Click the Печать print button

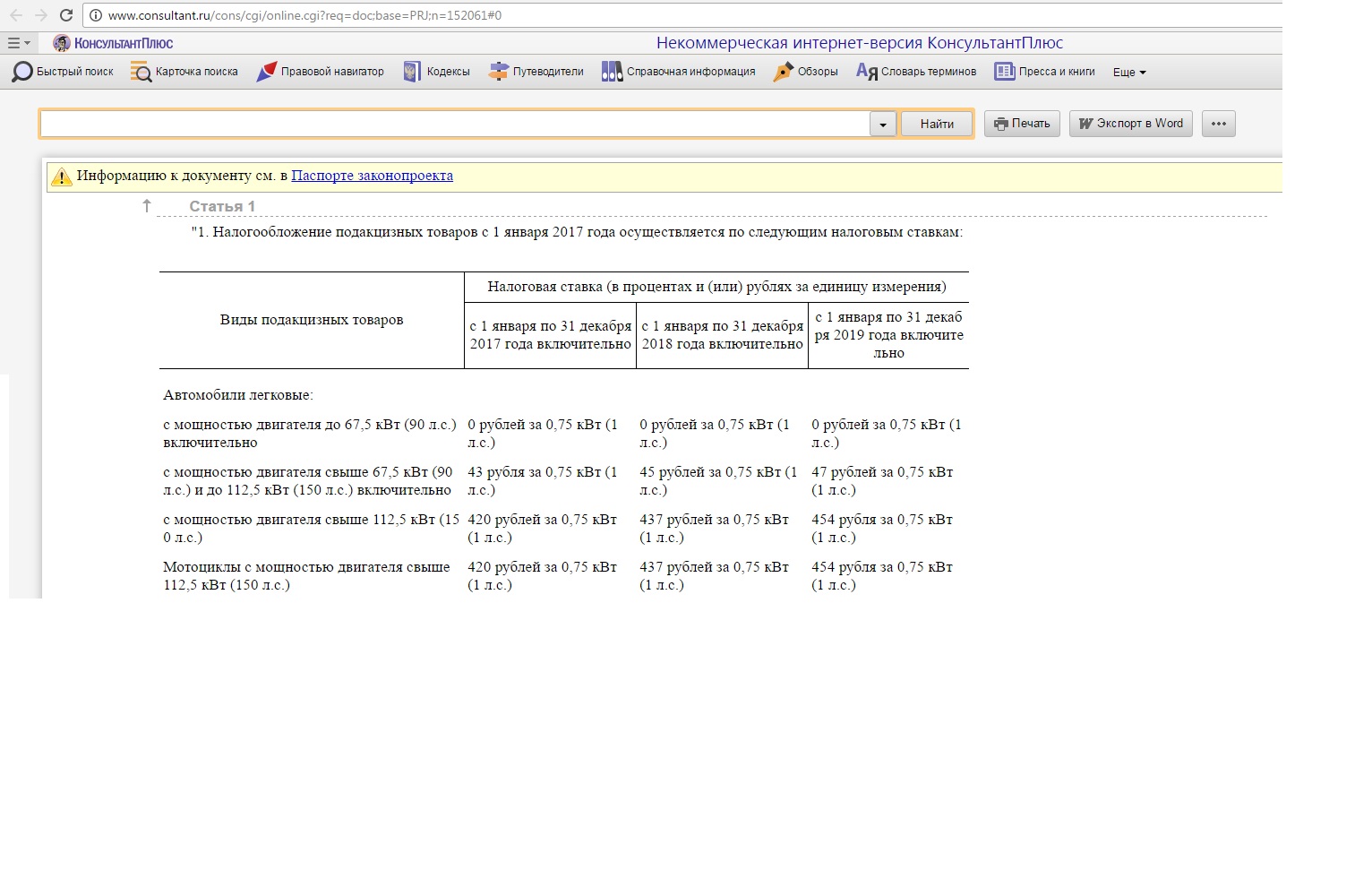pos(1022,124)
